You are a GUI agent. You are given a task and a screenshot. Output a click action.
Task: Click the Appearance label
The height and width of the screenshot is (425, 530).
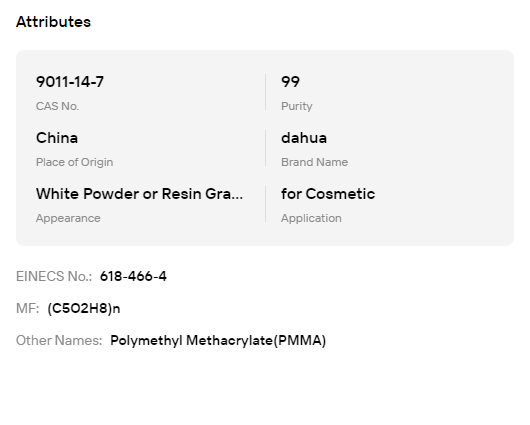pyautogui.click(x=68, y=218)
